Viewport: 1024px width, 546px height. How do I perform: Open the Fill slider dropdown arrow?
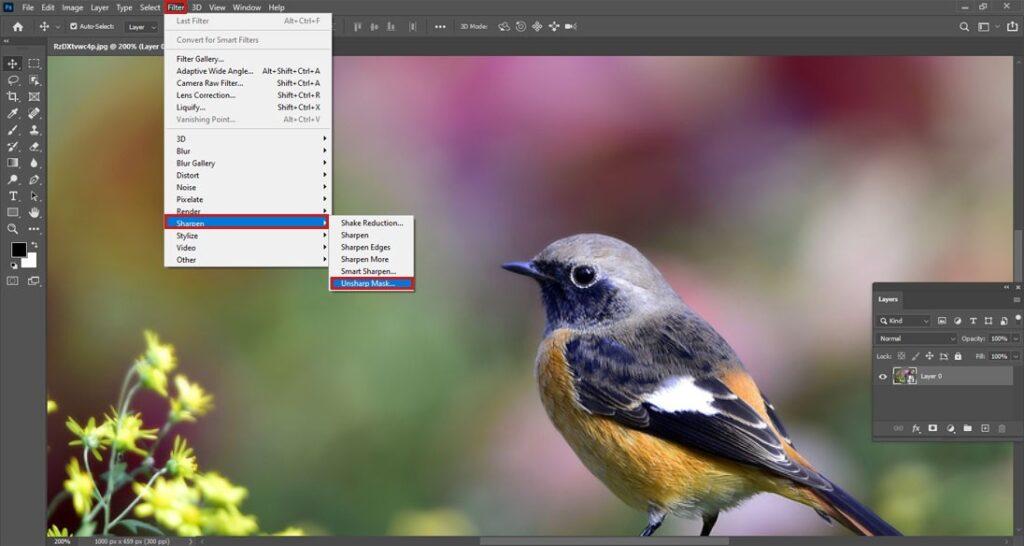tap(1016, 357)
